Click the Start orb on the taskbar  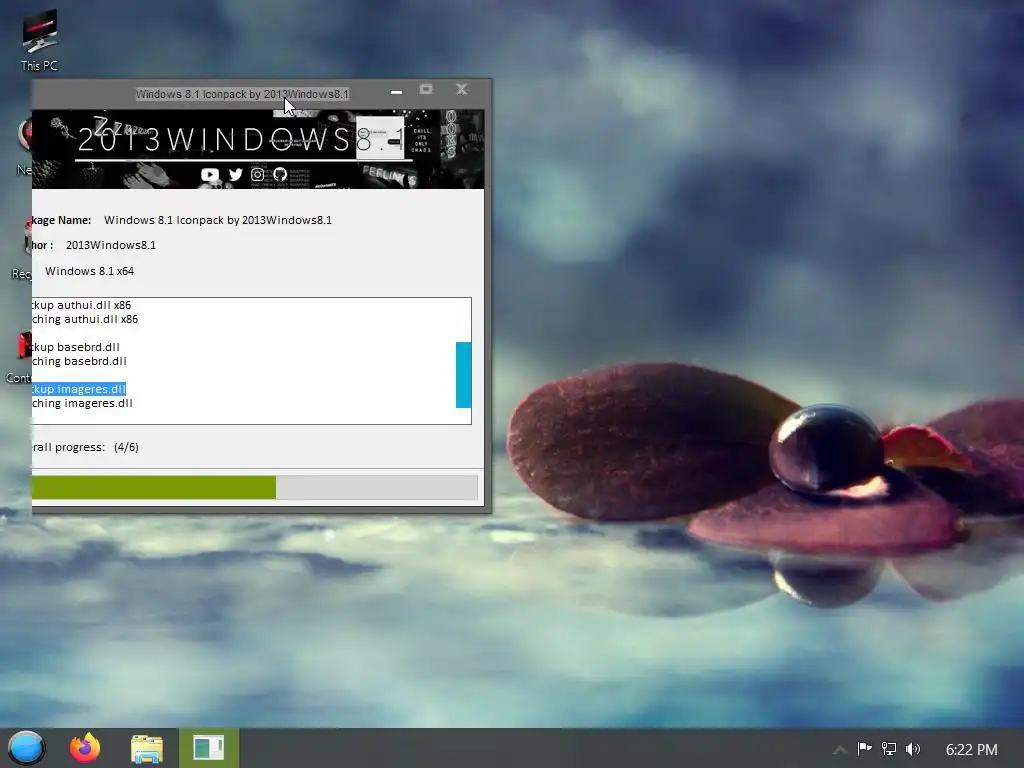click(26, 748)
